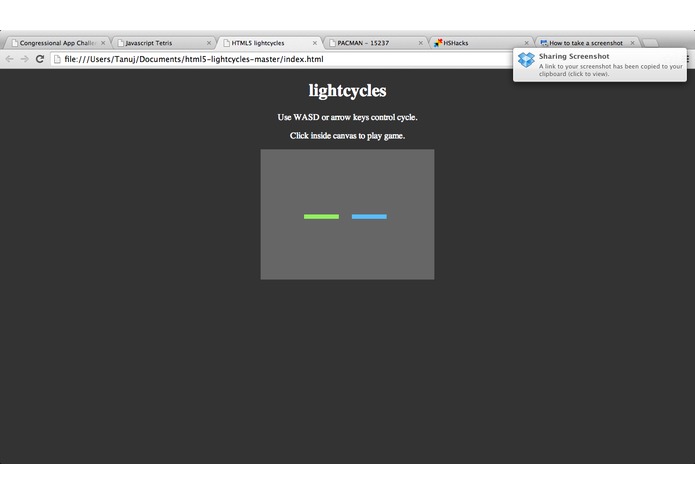Switch to the Javascript Tetris tab
Image resolution: width=695 pixels, height=494 pixels.
pos(163,43)
